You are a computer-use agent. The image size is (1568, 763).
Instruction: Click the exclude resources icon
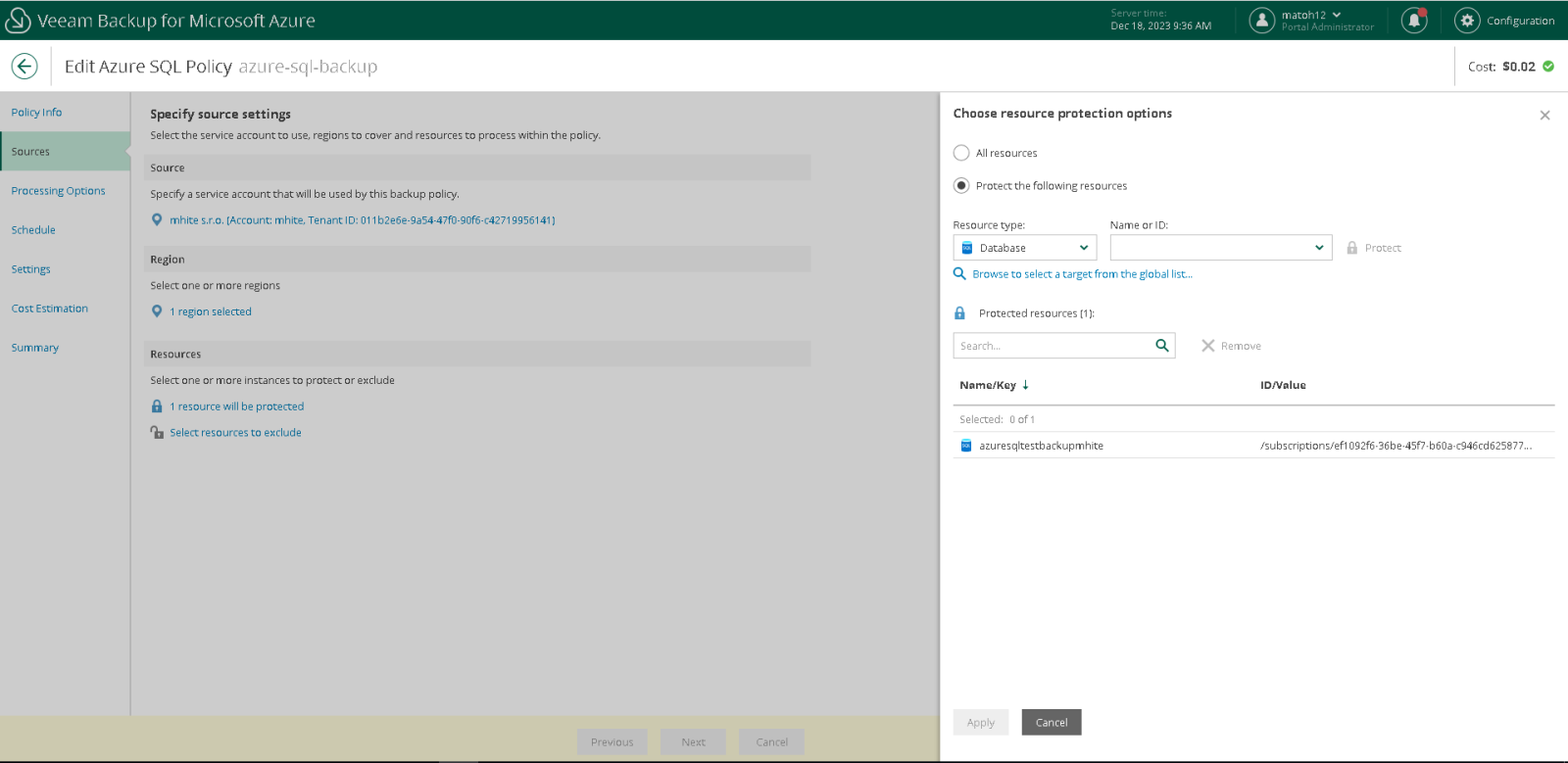point(157,432)
